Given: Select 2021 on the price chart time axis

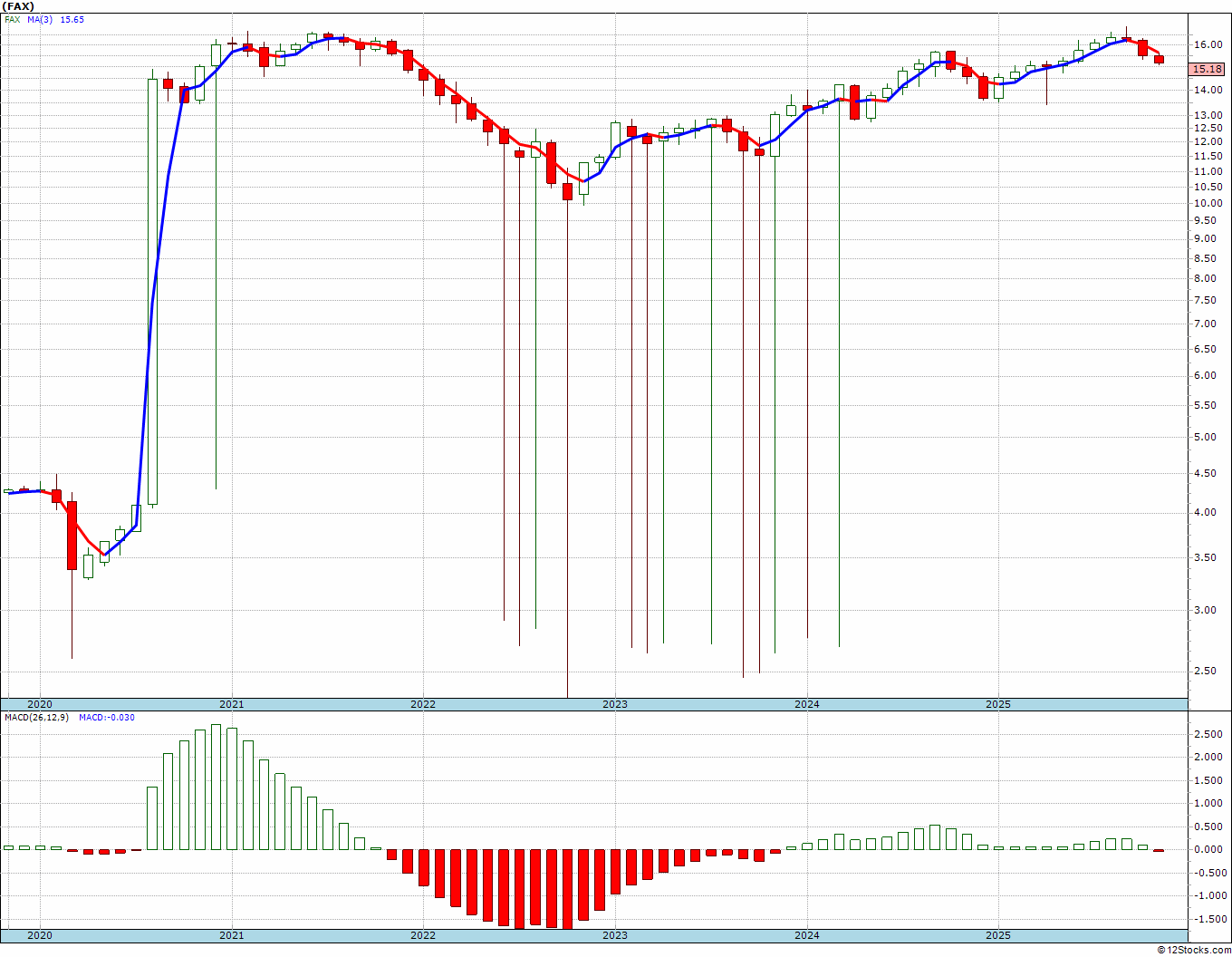Looking at the screenshot, I should (231, 704).
